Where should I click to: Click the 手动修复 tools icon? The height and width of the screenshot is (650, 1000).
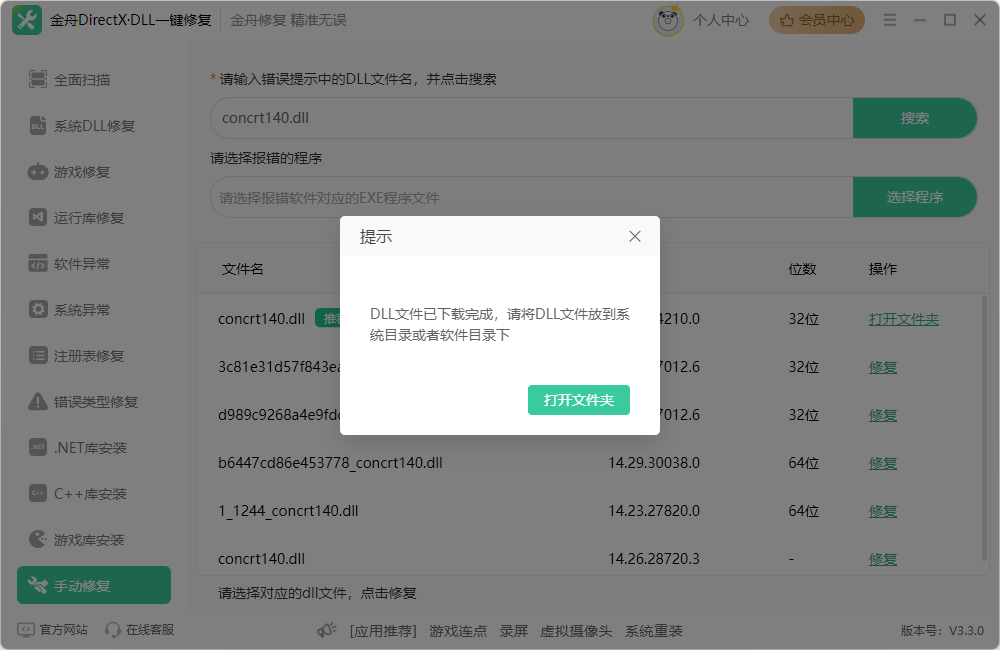[38, 585]
